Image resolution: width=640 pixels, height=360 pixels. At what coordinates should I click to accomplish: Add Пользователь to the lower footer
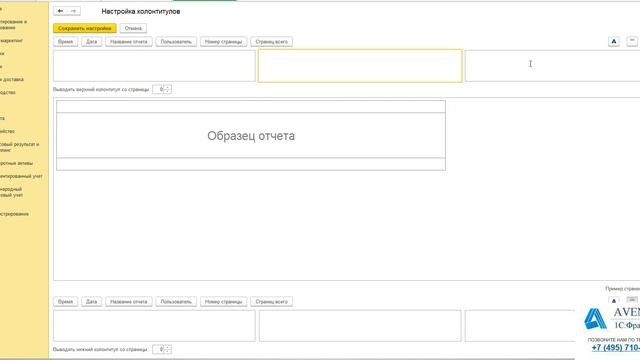176,302
